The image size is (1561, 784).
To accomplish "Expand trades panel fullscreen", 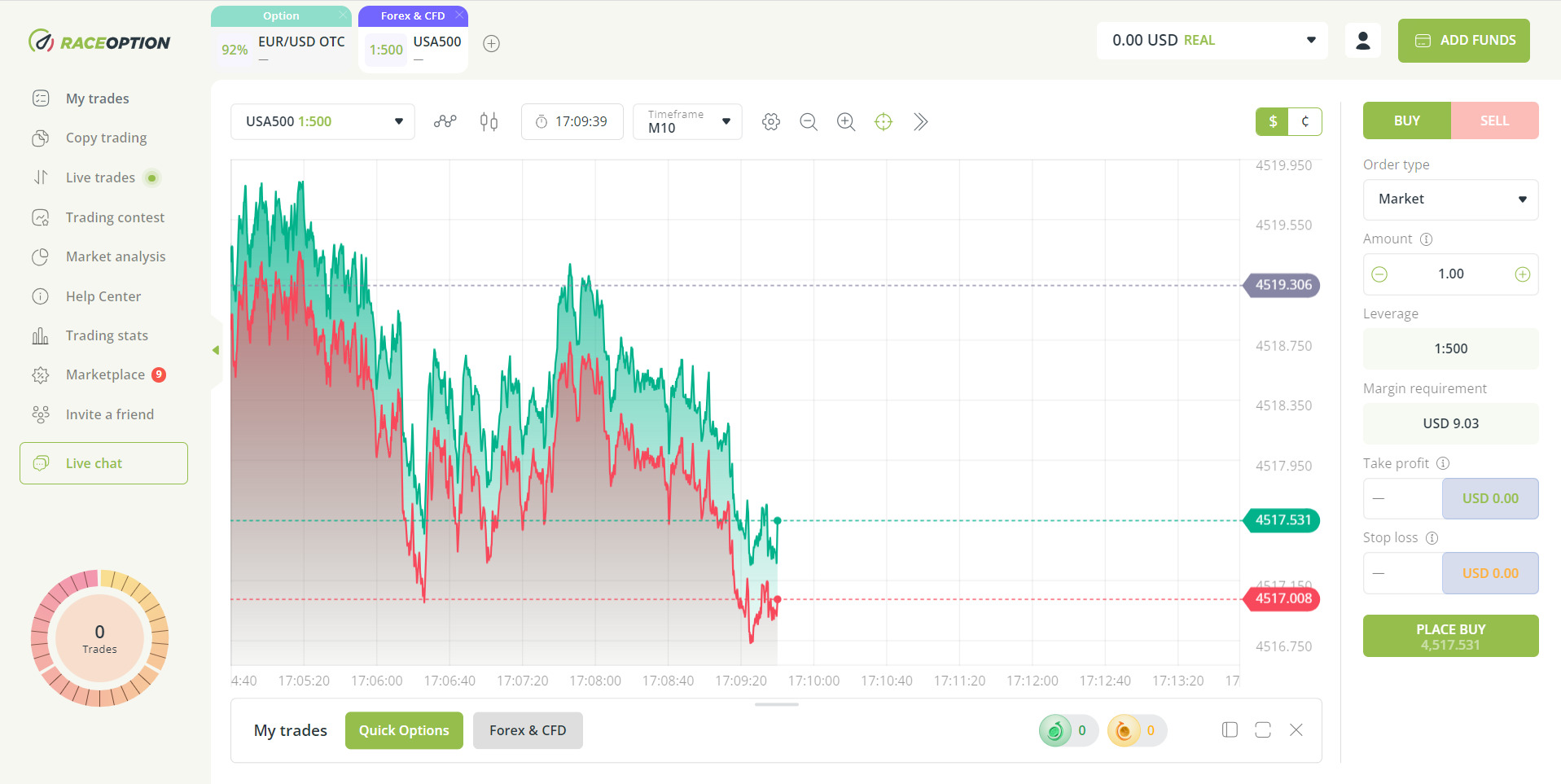I will pos(1263,730).
